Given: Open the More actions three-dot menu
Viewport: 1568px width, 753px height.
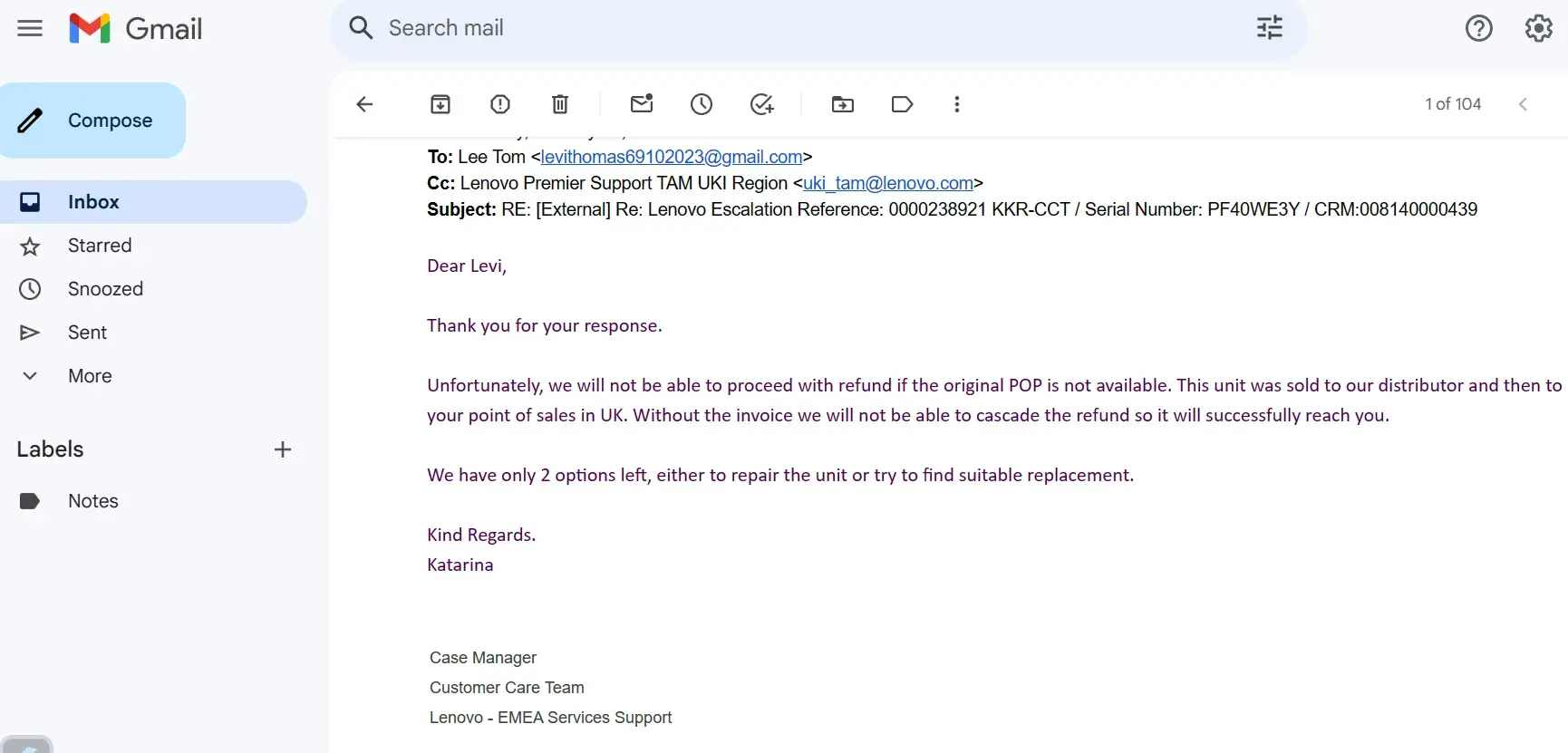Looking at the screenshot, I should click(956, 104).
